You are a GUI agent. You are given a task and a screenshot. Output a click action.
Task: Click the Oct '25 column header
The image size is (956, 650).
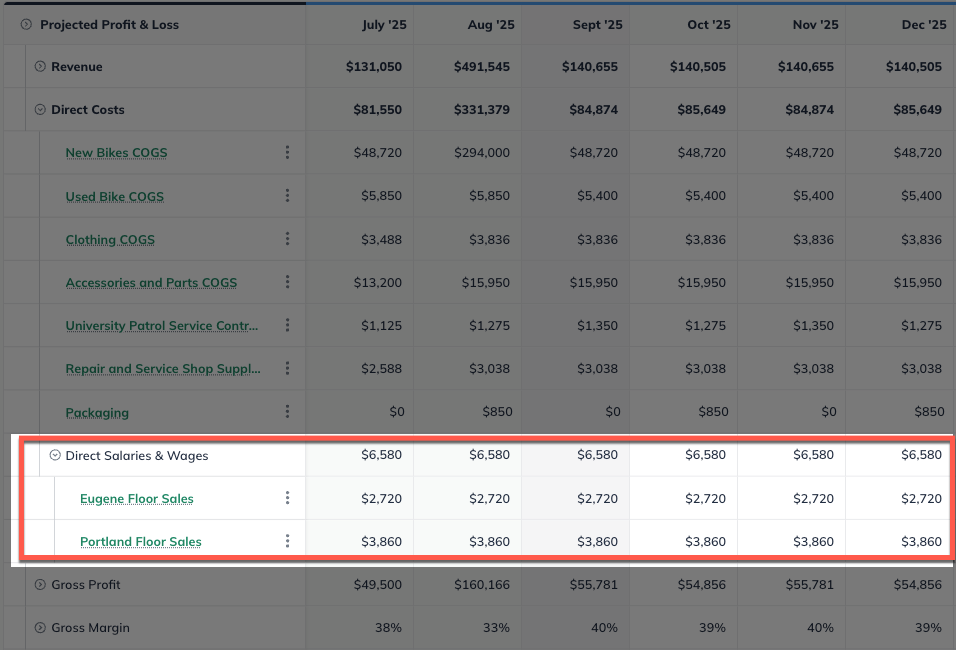coord(709,24)
